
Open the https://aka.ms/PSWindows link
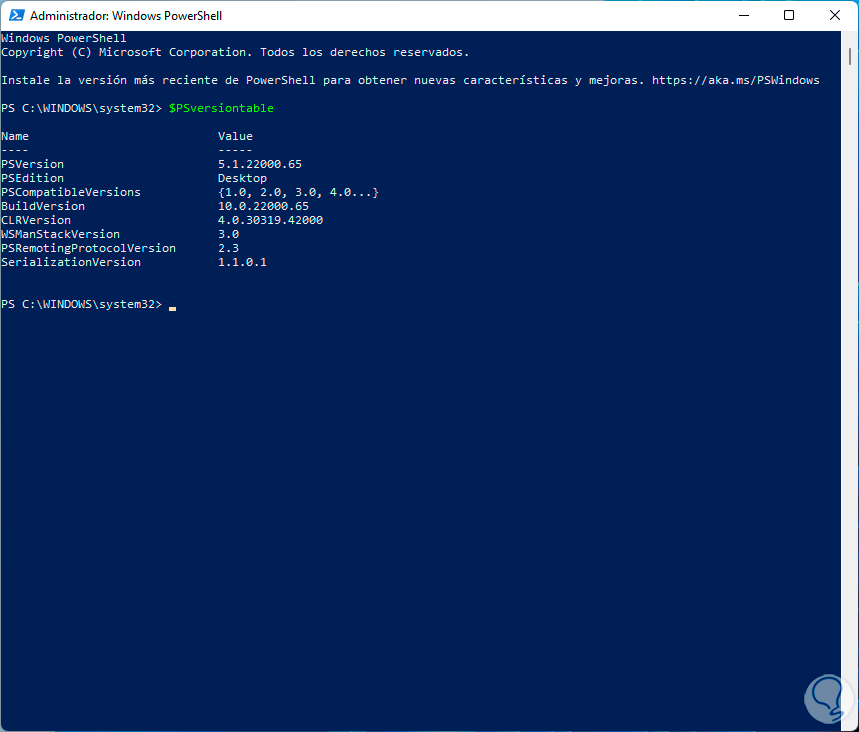[x=735, y=80]
